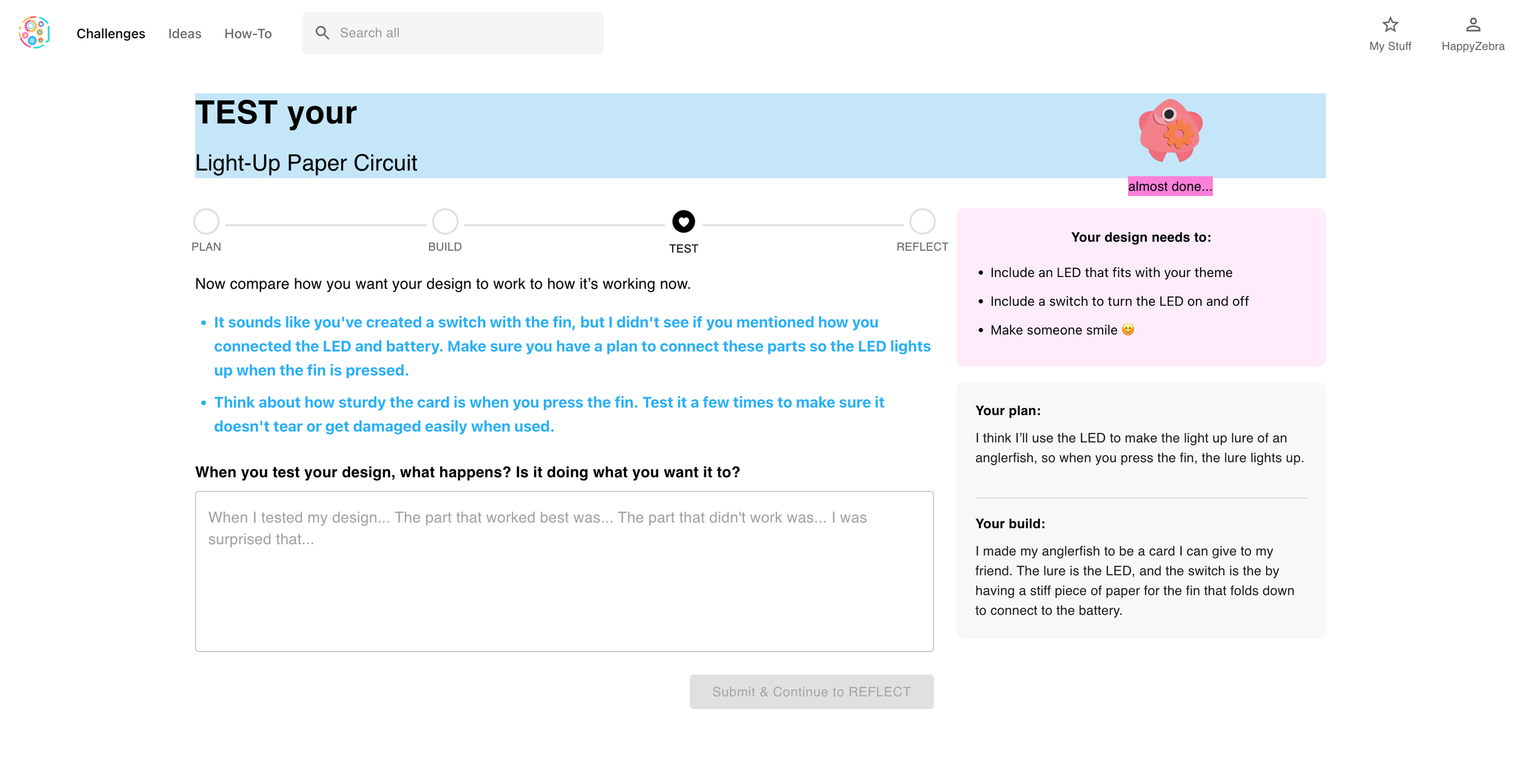Click 'Your design needs to:' heading

(1141, 237)
